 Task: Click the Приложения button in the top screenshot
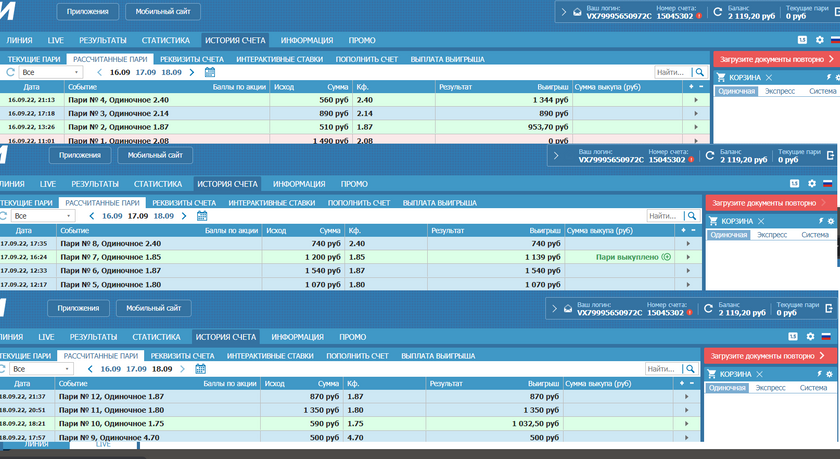[x=87, y=11]
